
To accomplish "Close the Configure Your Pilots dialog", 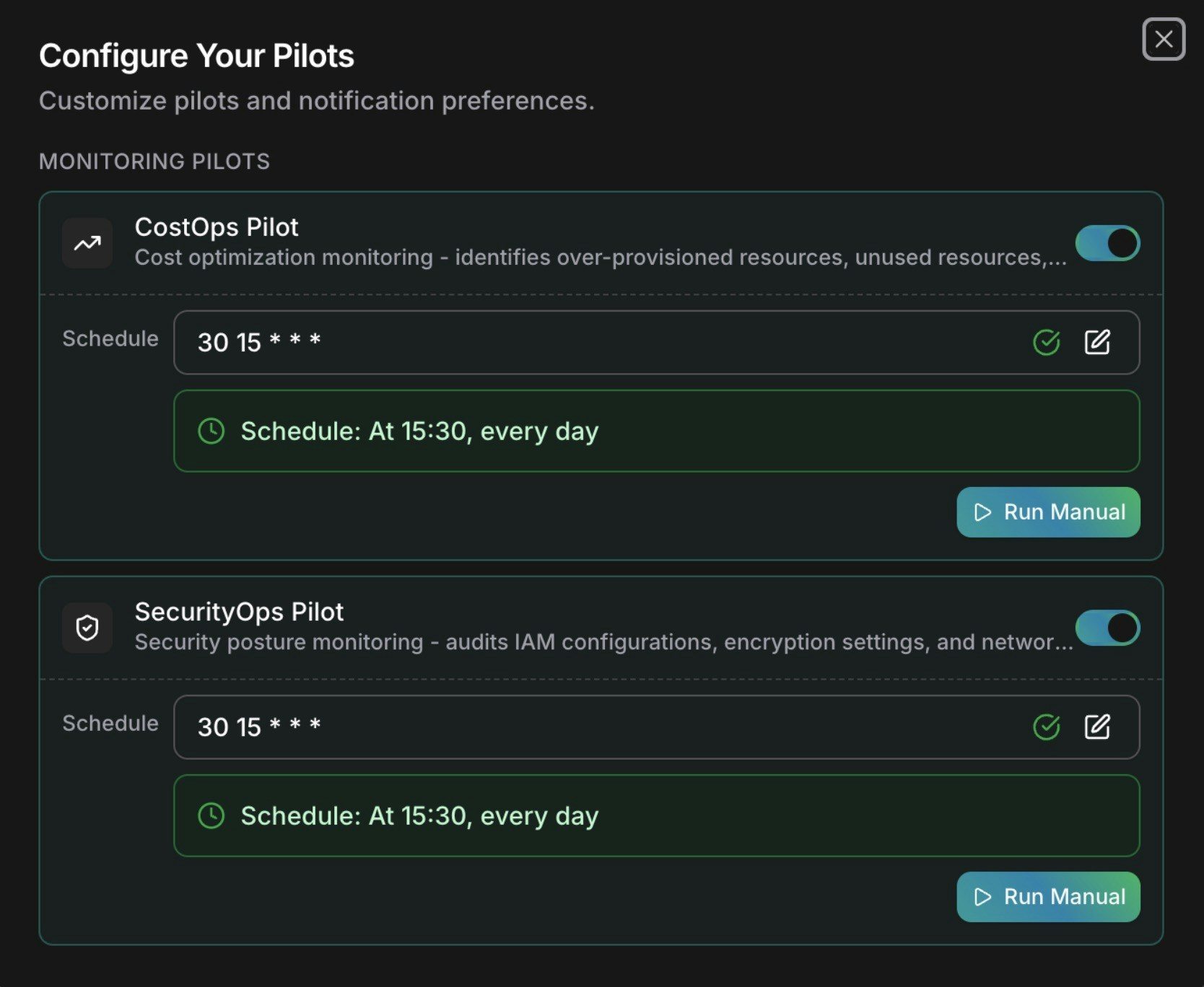I will click(1164, 39).
